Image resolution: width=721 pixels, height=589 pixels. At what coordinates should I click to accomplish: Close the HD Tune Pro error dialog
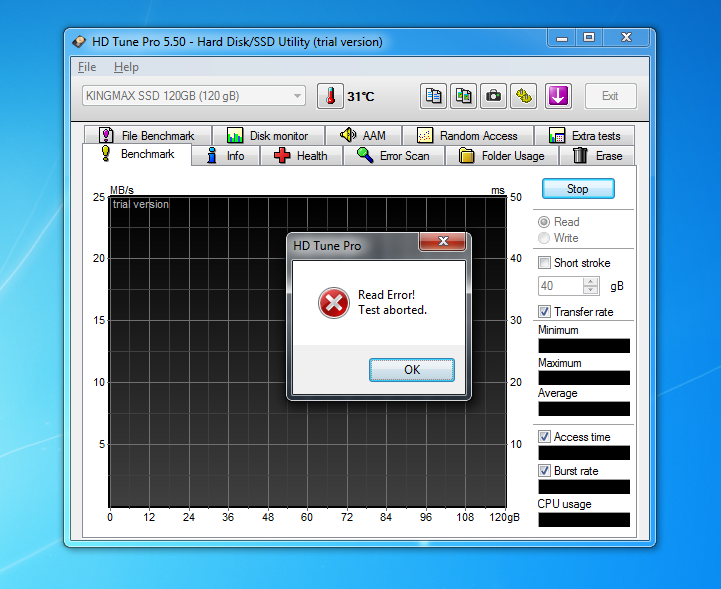point(442,241)
